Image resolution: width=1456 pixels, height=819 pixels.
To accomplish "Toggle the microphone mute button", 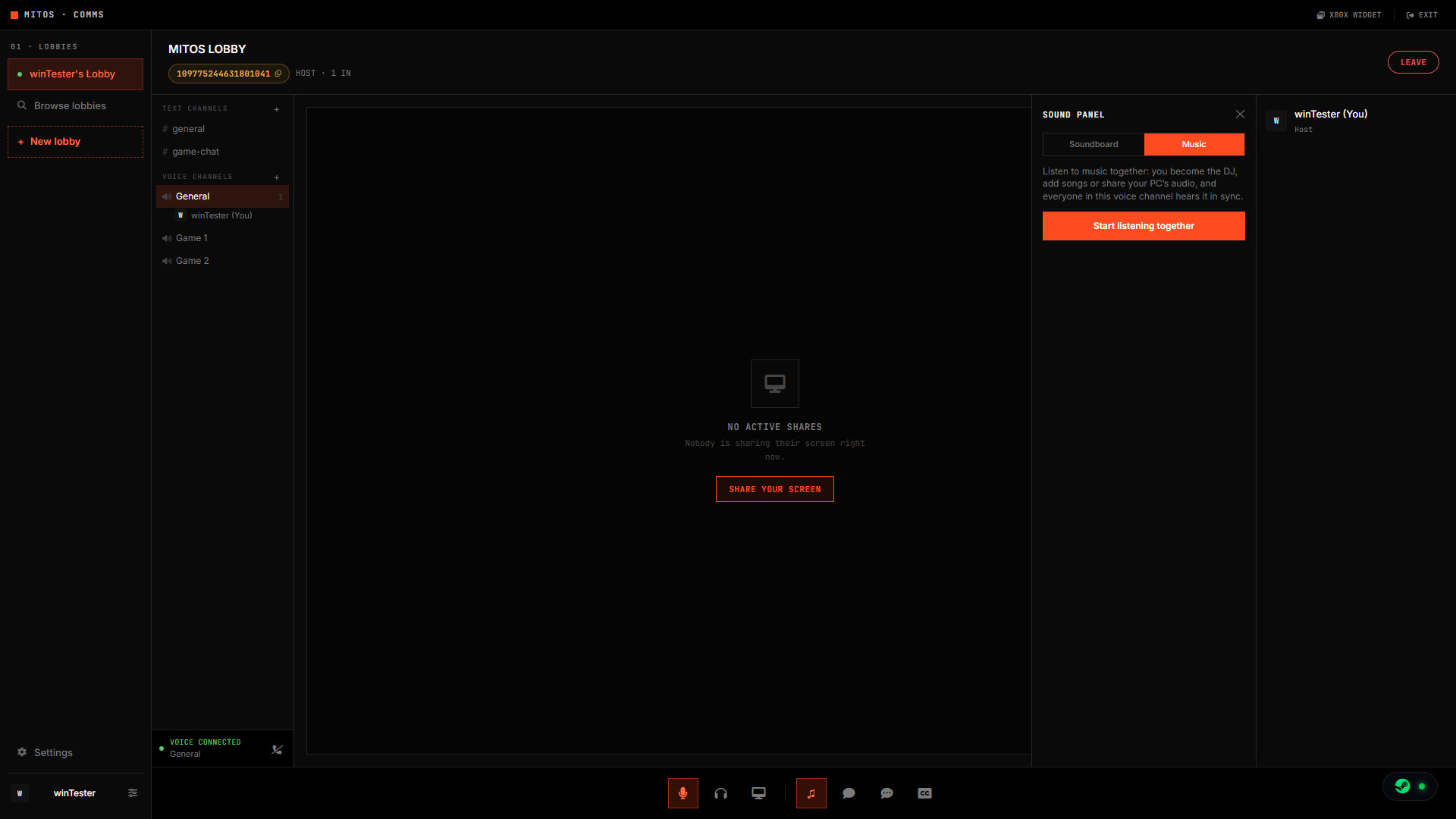I will 682,793.
